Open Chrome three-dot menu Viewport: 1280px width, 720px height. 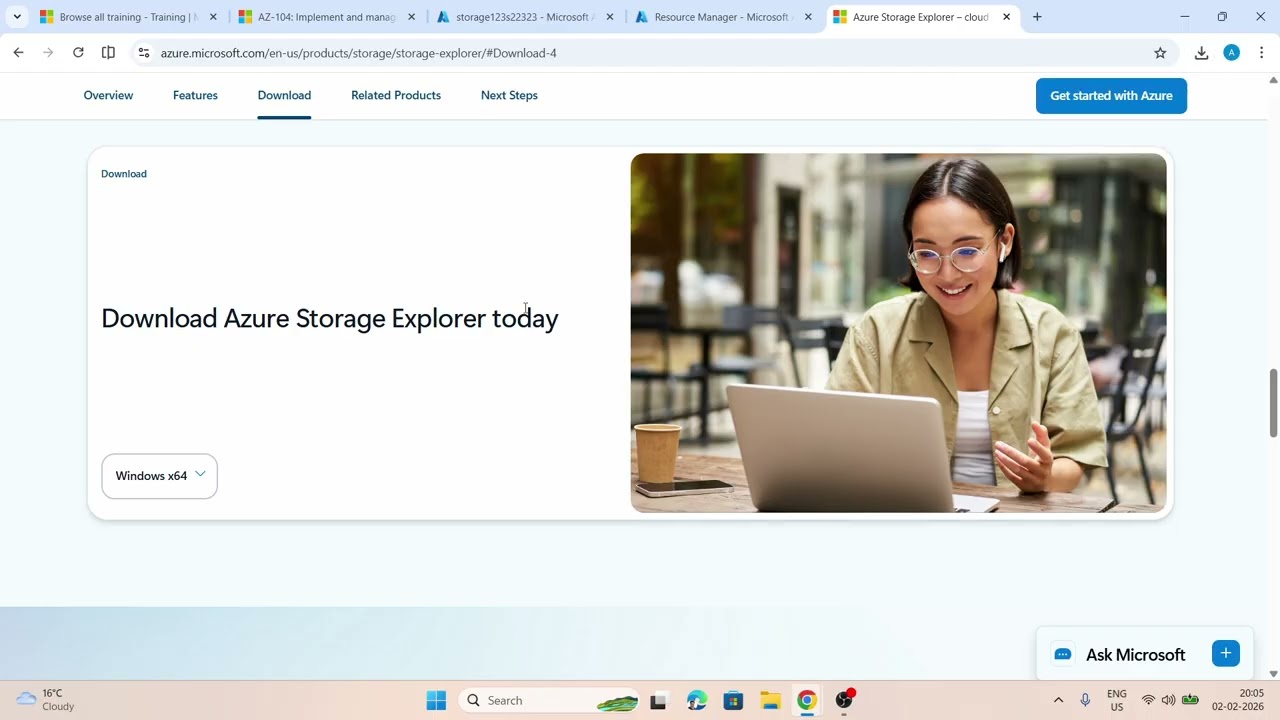1261,53
